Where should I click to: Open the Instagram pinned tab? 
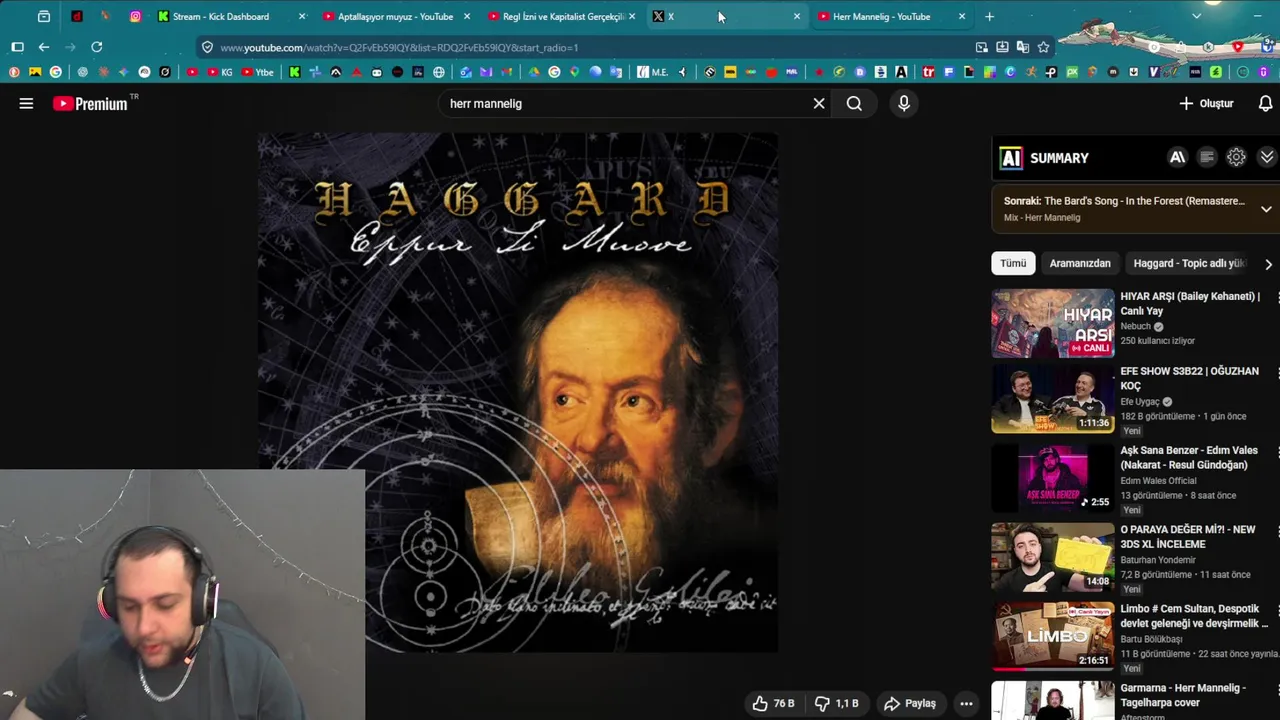pyautogui.click(x=135, y=16)
